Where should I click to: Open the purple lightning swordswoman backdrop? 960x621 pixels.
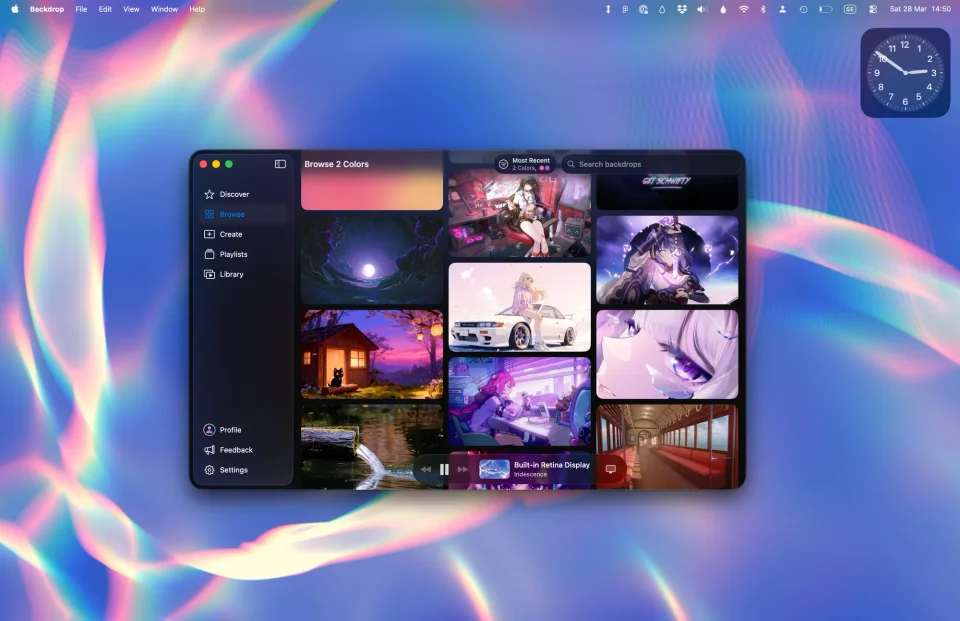pos(667,260)
